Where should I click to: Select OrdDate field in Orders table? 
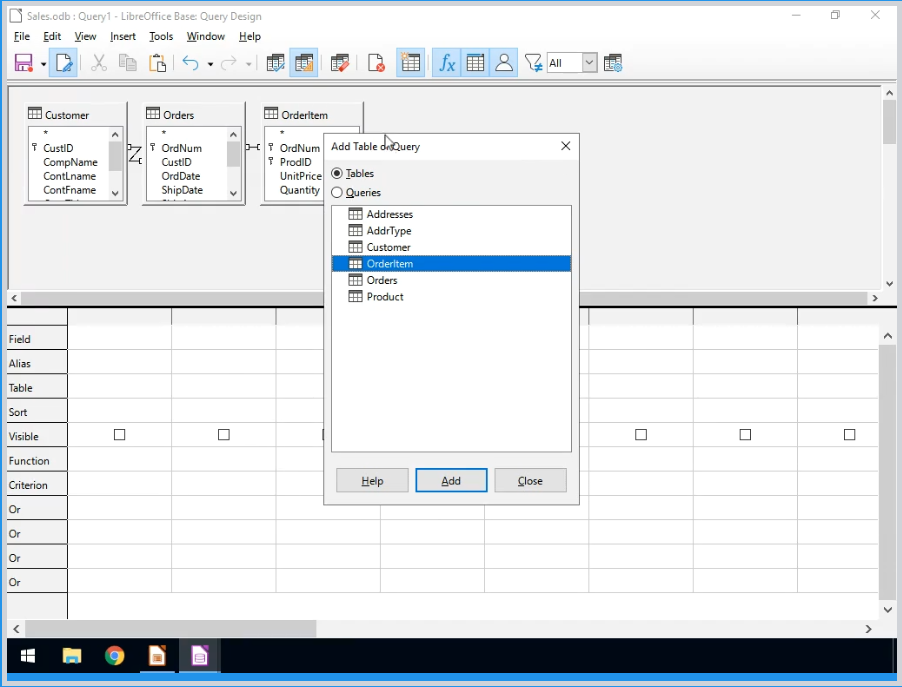point(181,176)
